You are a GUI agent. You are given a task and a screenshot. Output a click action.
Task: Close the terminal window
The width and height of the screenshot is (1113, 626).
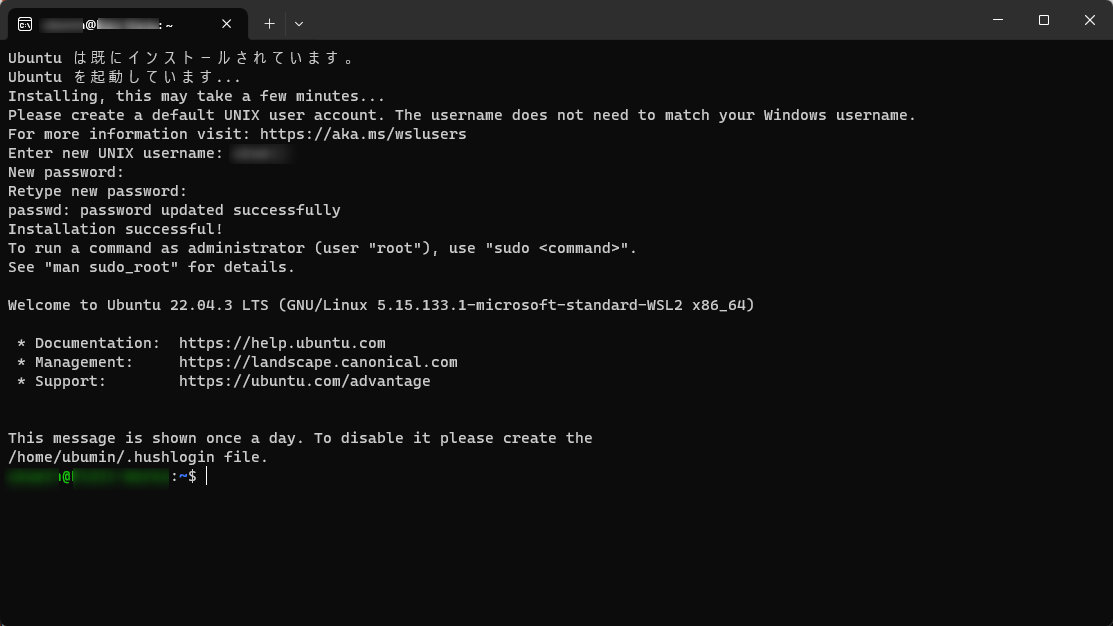coord(1090,20)
